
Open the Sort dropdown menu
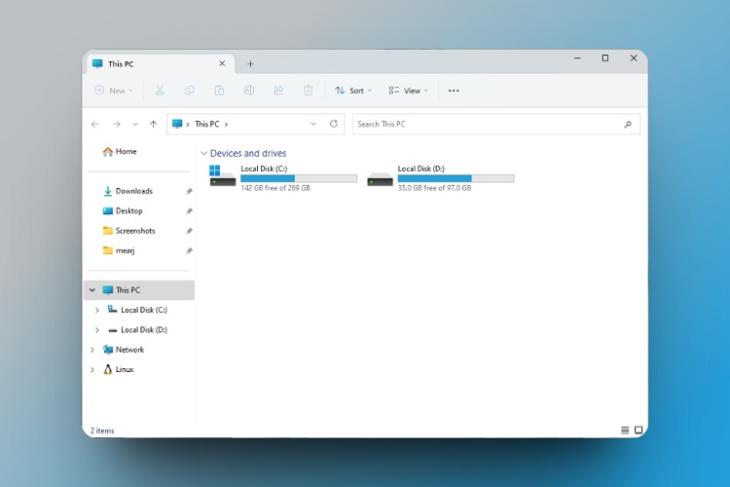click(353, 90)
